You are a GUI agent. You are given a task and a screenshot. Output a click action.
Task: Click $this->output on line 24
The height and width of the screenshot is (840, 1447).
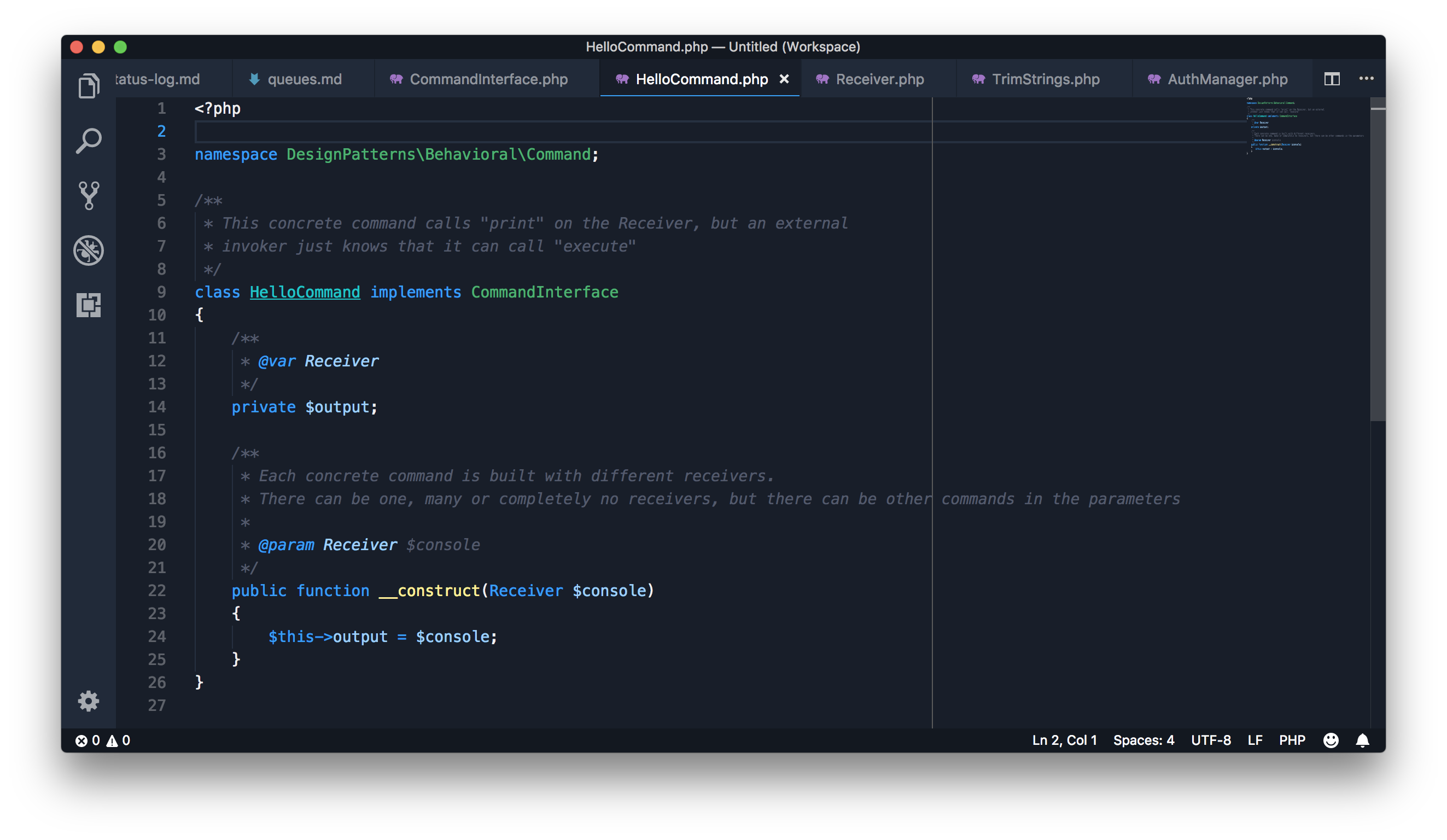click(x=328, y=637)
